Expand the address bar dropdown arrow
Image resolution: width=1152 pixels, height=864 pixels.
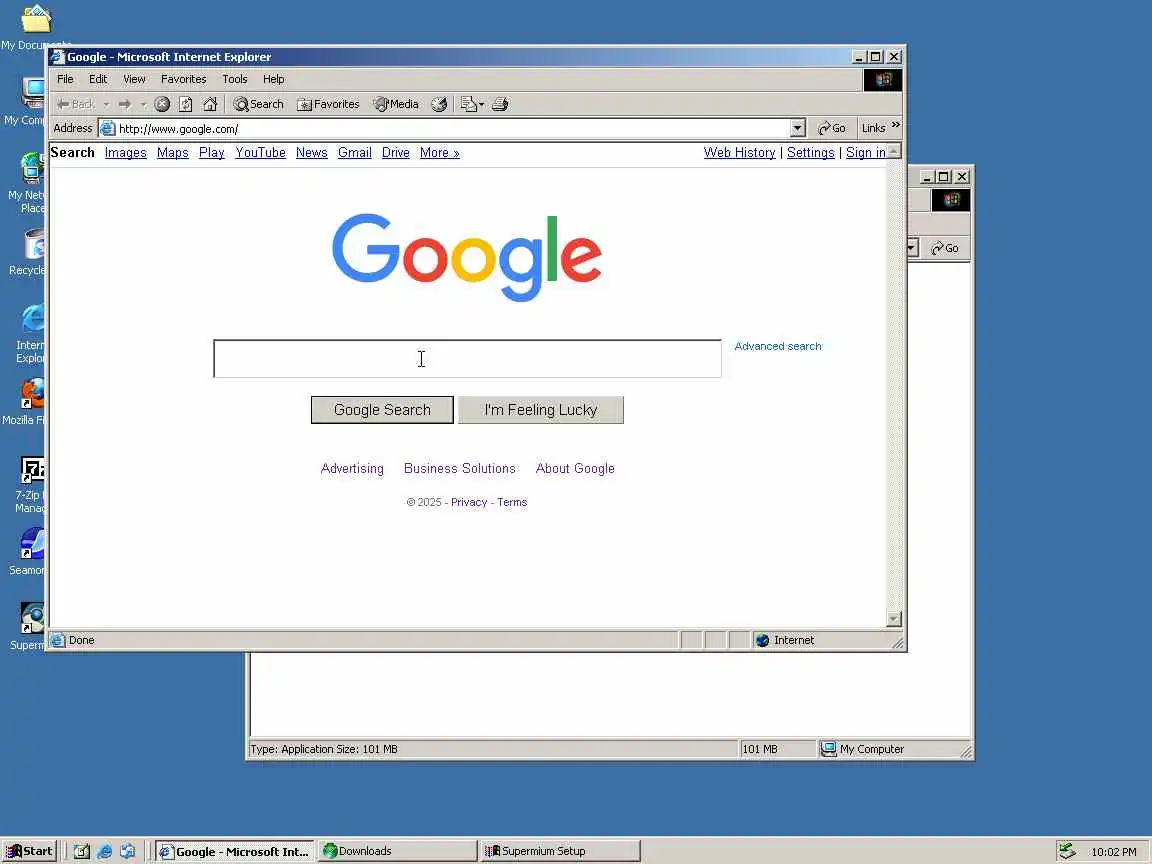coord(798,129)
